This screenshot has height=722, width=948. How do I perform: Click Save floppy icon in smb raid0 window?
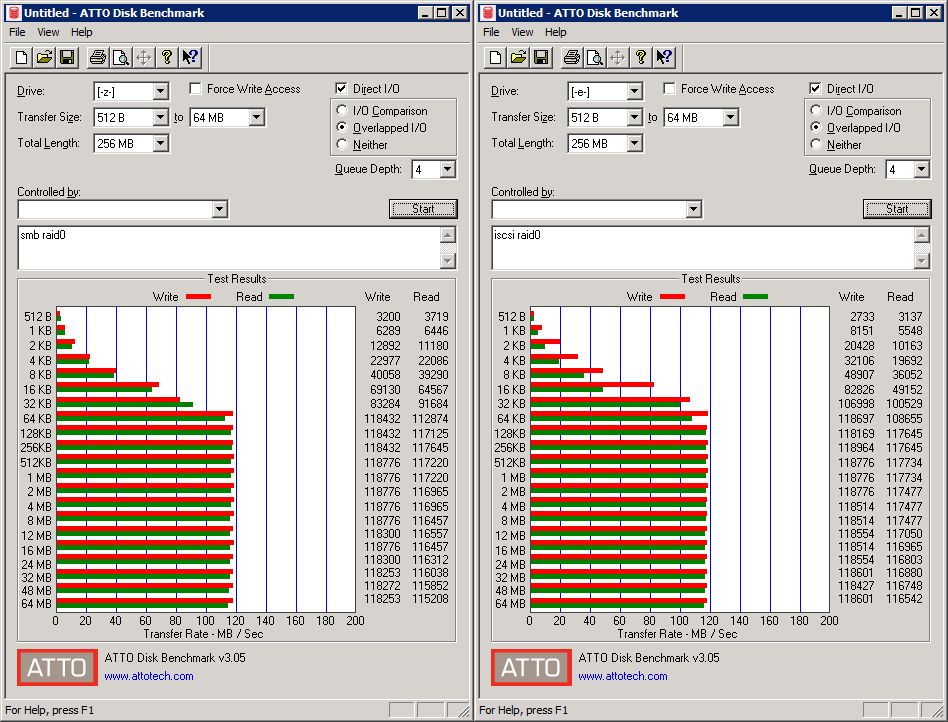[67, 57]
